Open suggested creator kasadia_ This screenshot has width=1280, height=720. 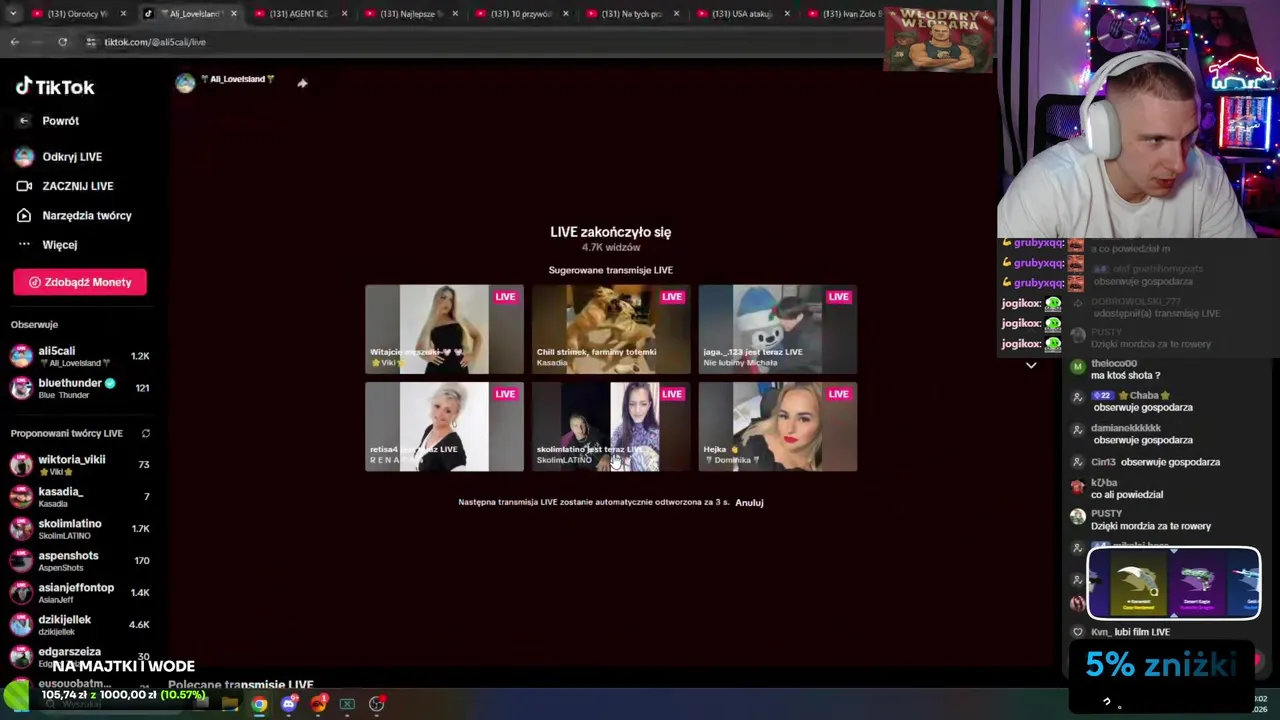(x=80, y=496)
